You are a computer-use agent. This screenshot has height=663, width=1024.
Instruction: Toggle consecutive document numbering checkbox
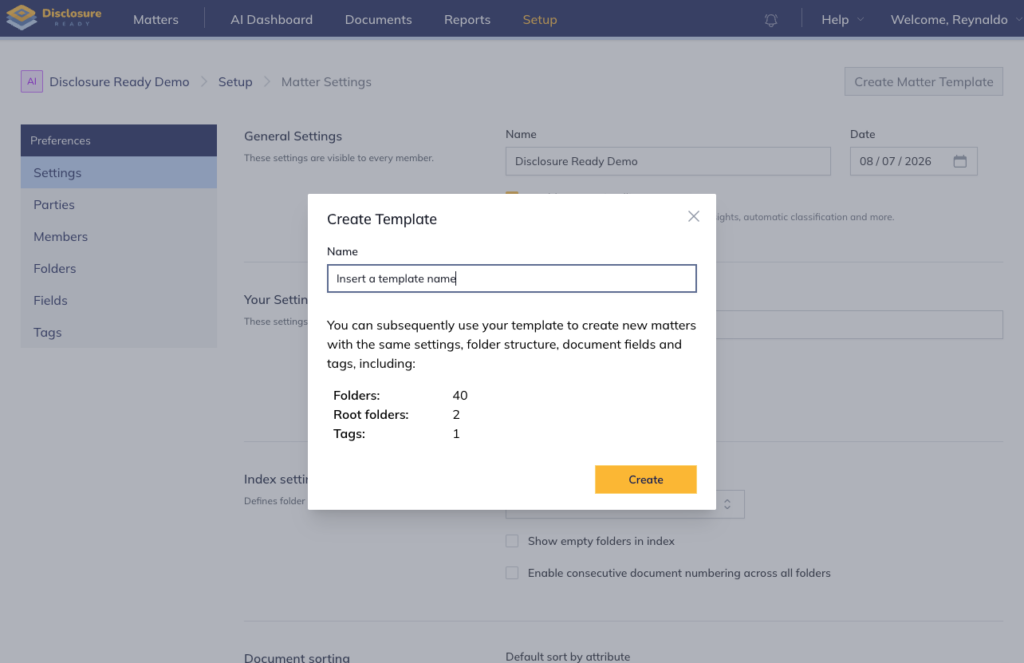pyautogui.click(x=512, y=573)
